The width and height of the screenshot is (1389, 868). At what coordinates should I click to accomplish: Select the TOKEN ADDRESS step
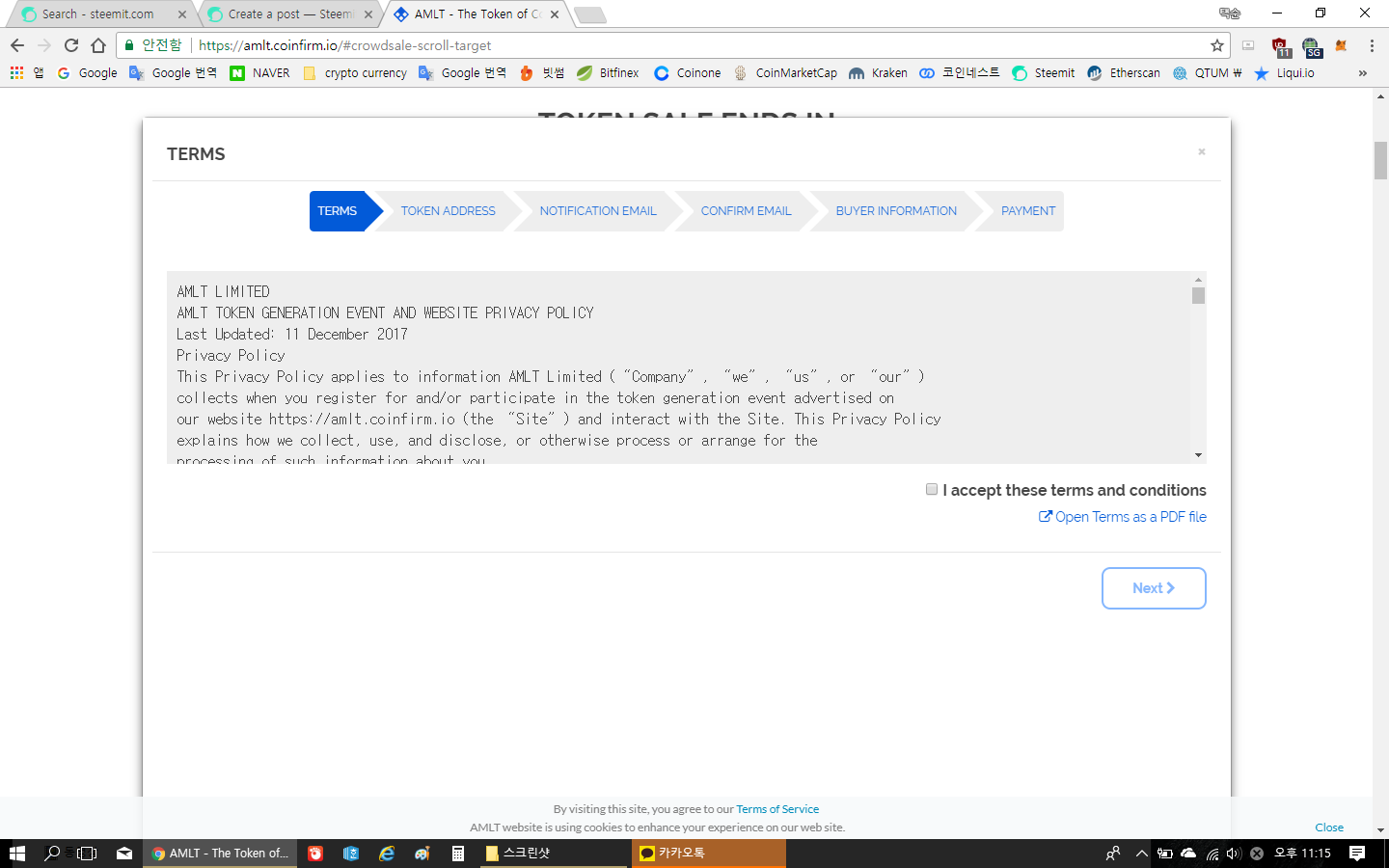pos(449,211)
